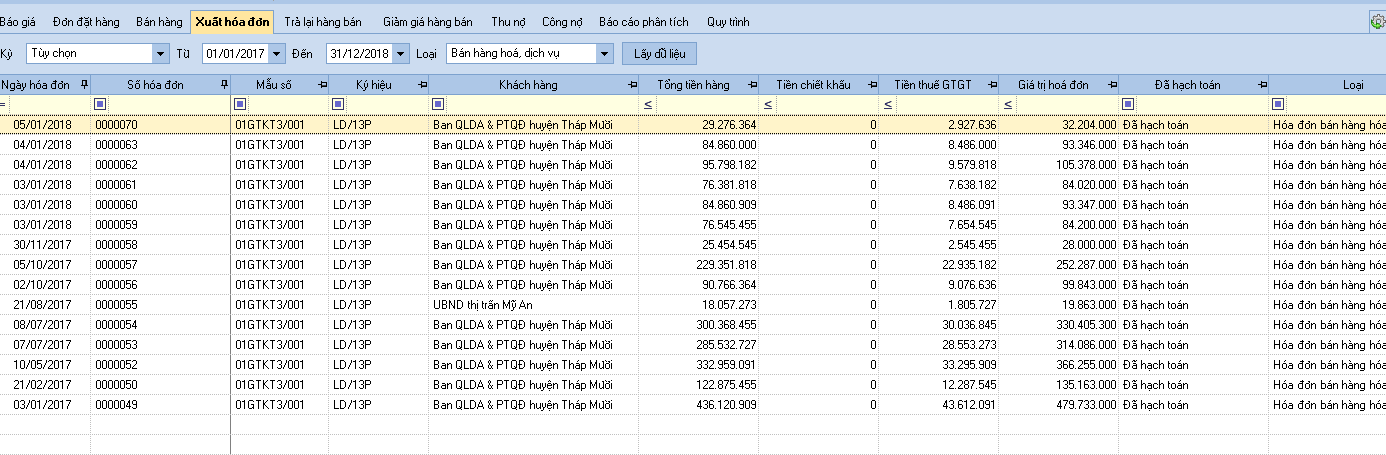The width and height of the screenshot is (1386, 455).
Task: Go to Công nợ tab
Action: (x=562, y=21)
